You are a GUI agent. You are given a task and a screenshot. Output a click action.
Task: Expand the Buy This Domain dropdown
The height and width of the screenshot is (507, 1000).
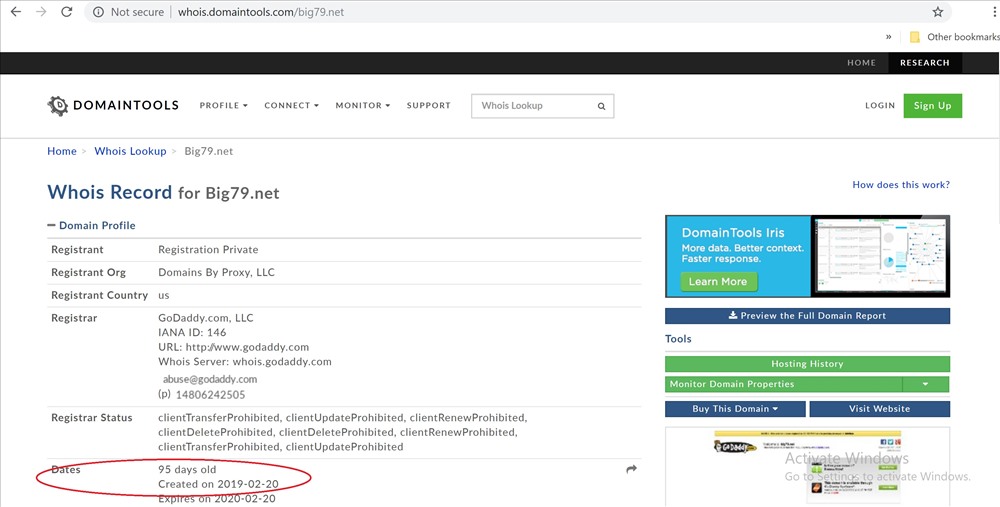click(735, 409)
